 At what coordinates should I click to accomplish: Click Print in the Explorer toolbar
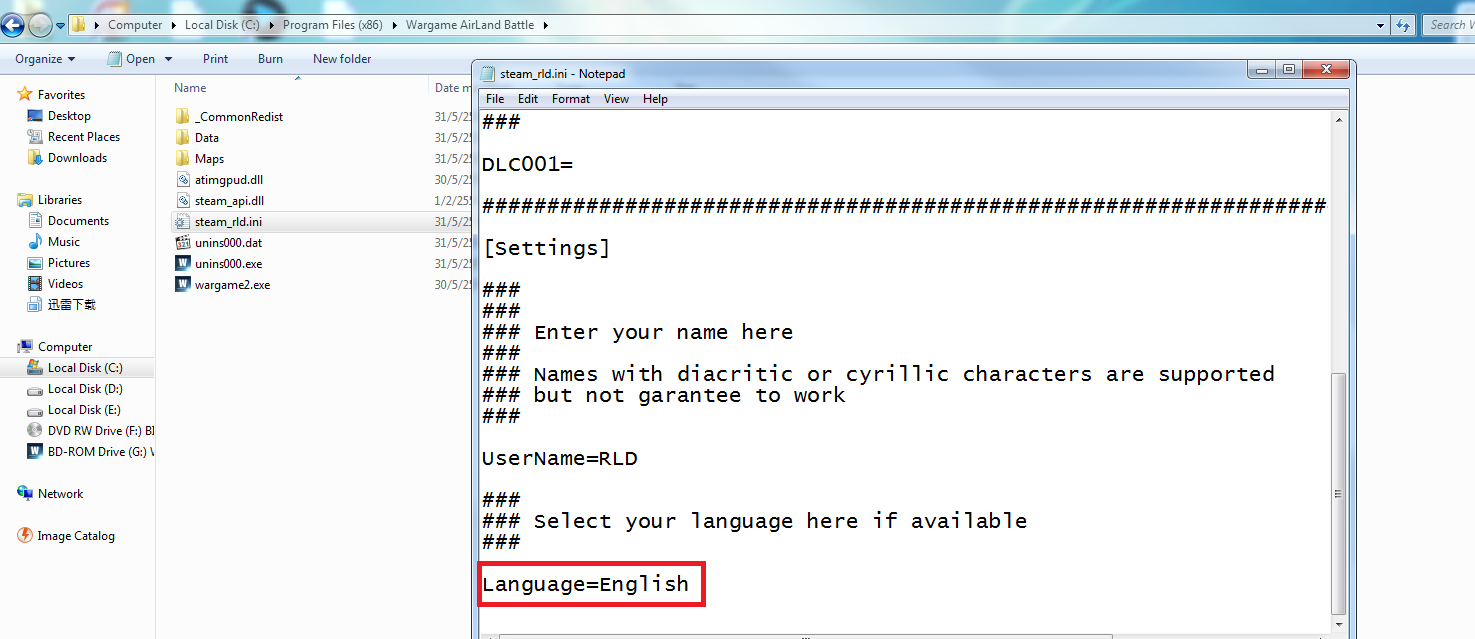(215, 59)
